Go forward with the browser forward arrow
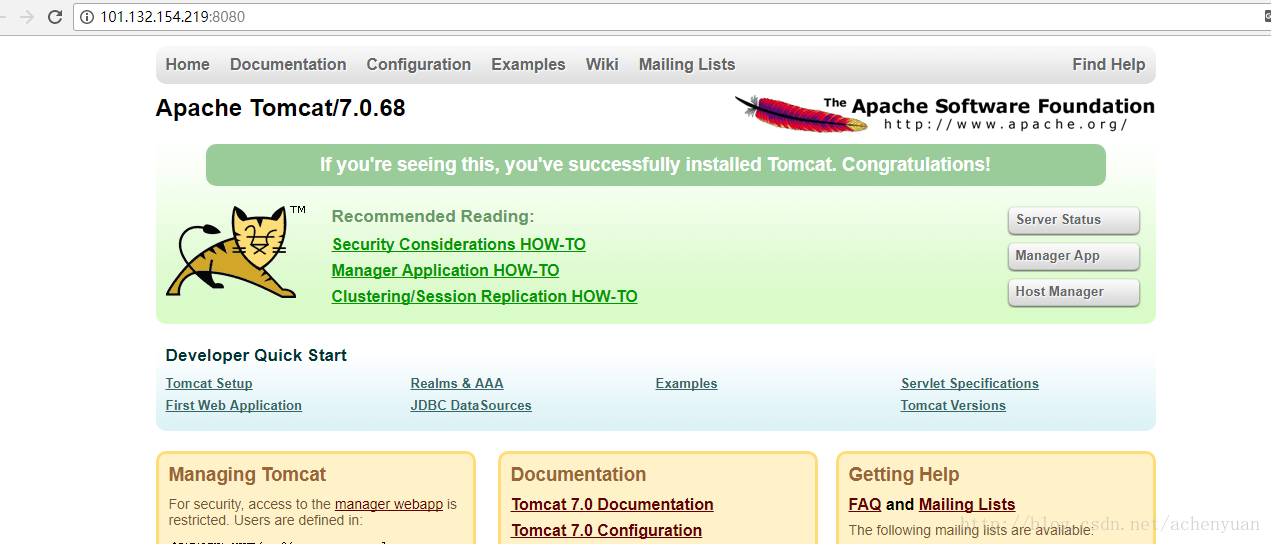1271x544 pixels. pos(26,17)
